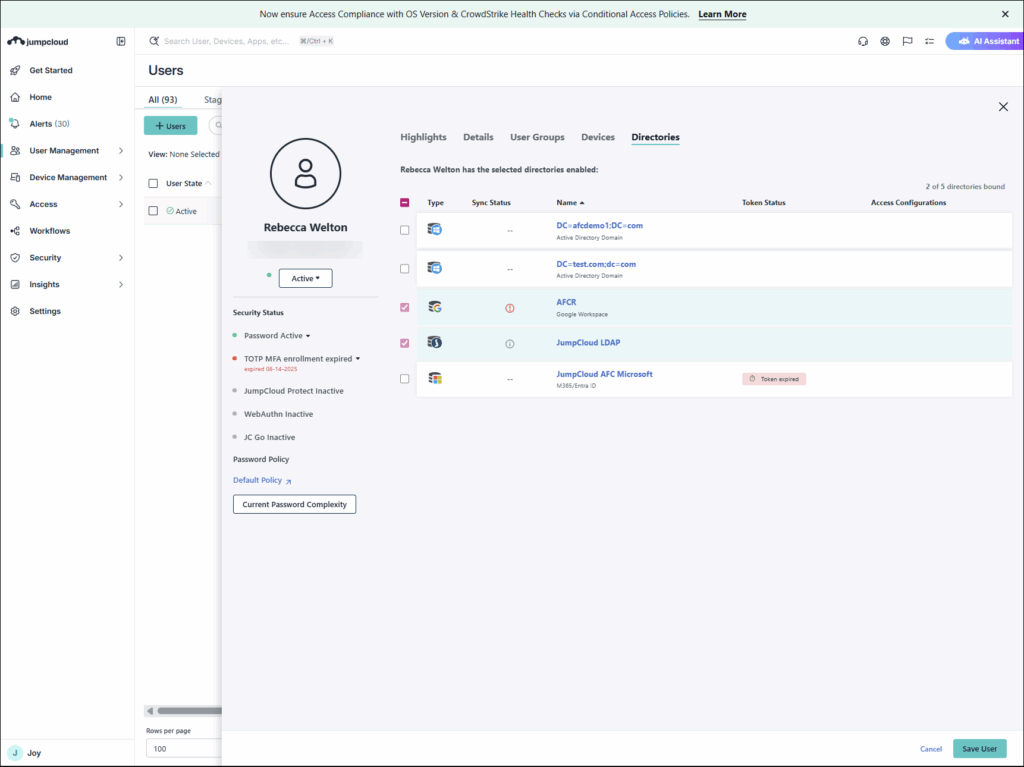Open the User Groups tab
Viewport: 1024px width, 767px height.
(x=537, y=137)
